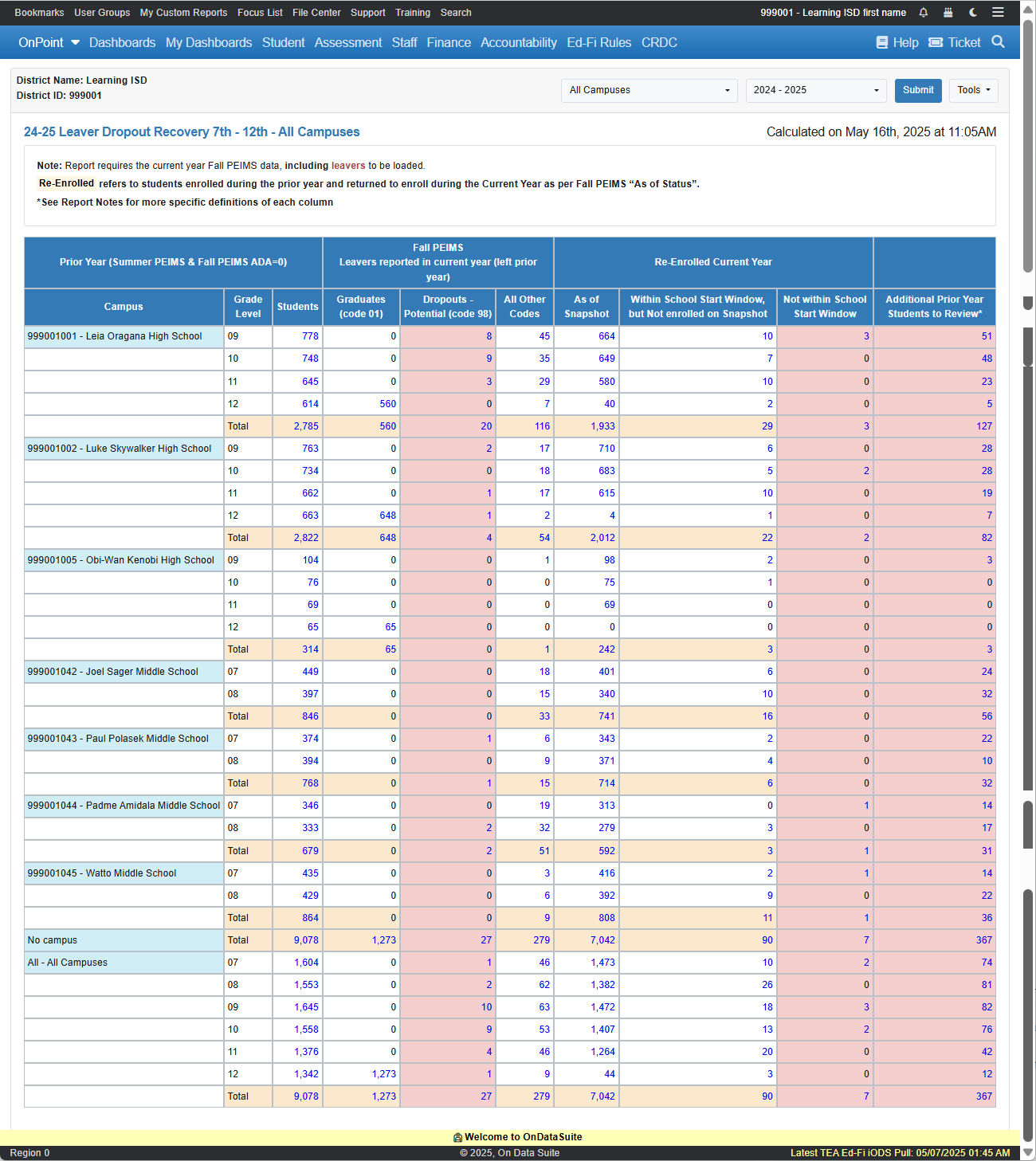Open the 2024 - 2025 year dropdown
Screen dimensions: 1036x1161
click(816, 90)
